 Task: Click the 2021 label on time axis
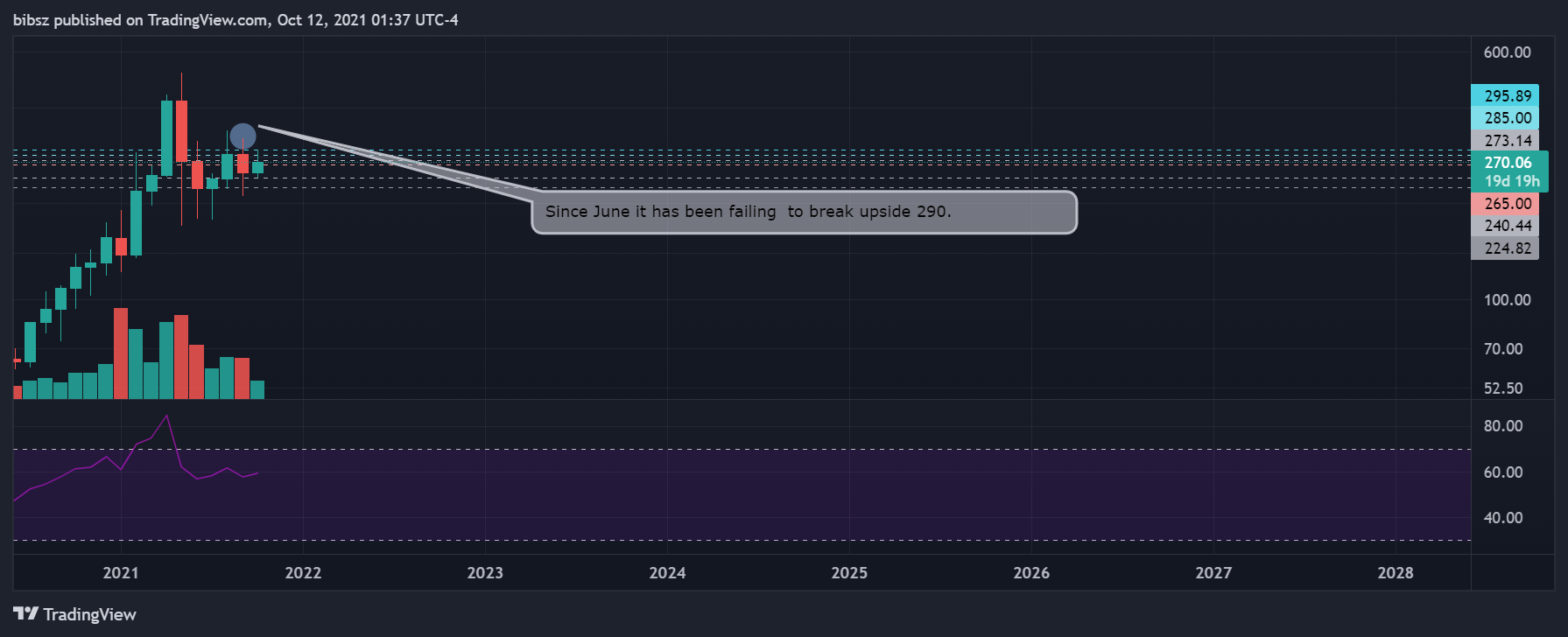121,573
